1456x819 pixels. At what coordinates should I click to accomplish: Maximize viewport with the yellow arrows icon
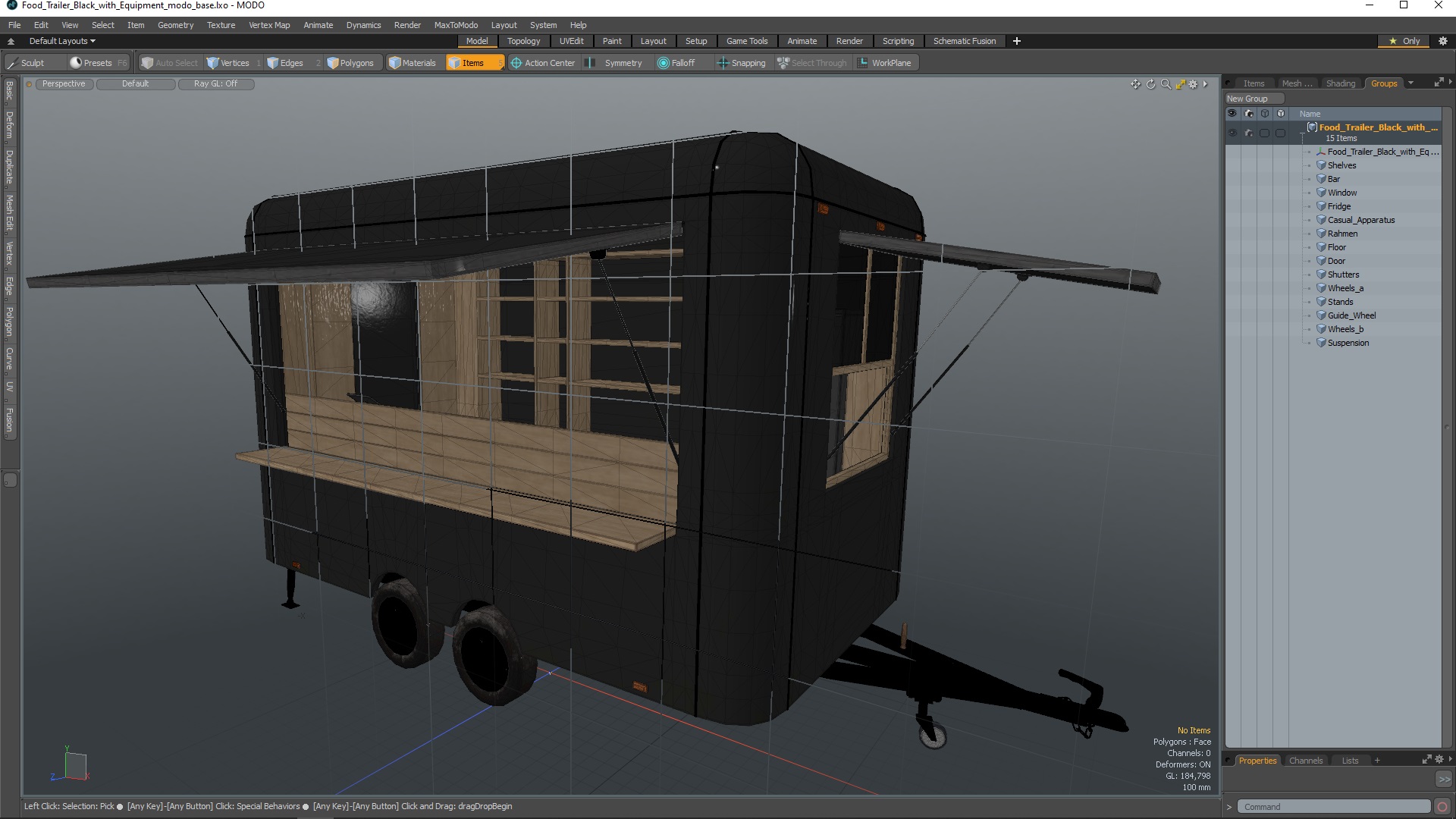pos(1180,84)
